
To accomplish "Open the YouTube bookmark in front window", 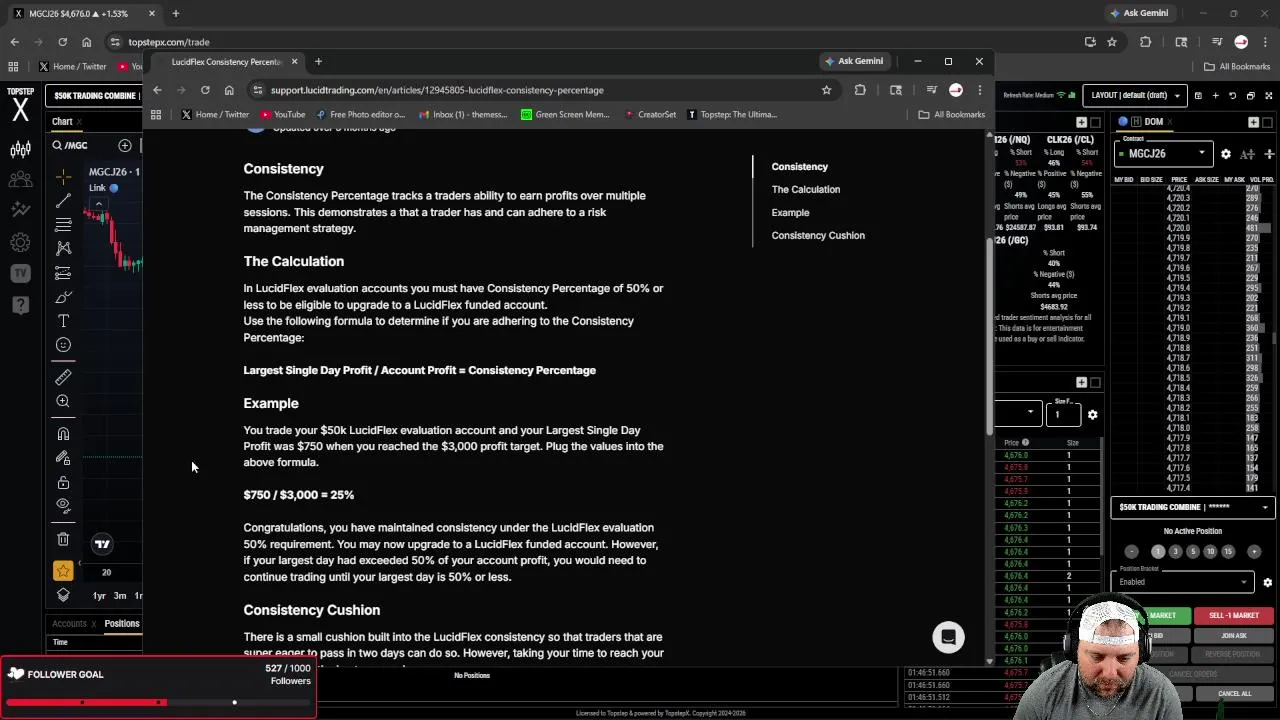I will tap(283, 114).
